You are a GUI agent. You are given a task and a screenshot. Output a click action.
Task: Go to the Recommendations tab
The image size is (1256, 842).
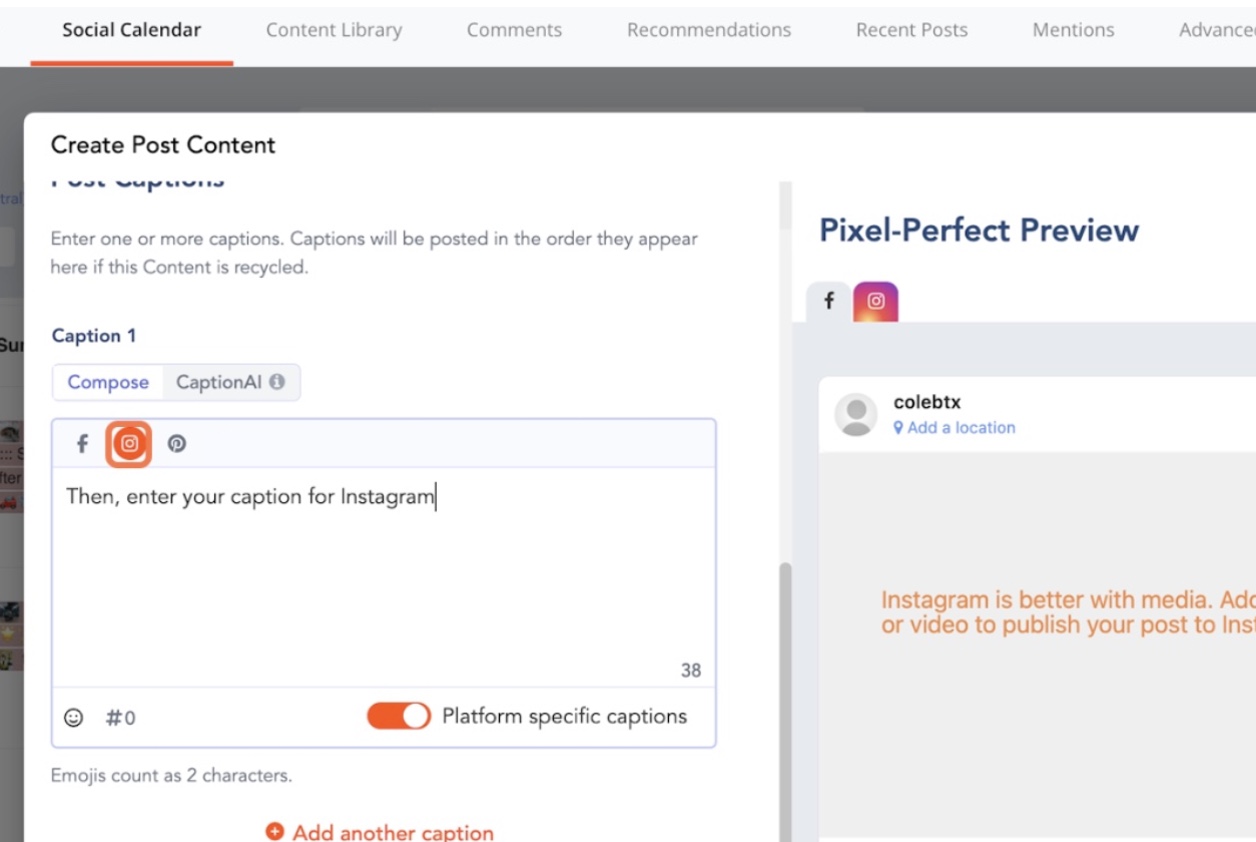(709, 30)
